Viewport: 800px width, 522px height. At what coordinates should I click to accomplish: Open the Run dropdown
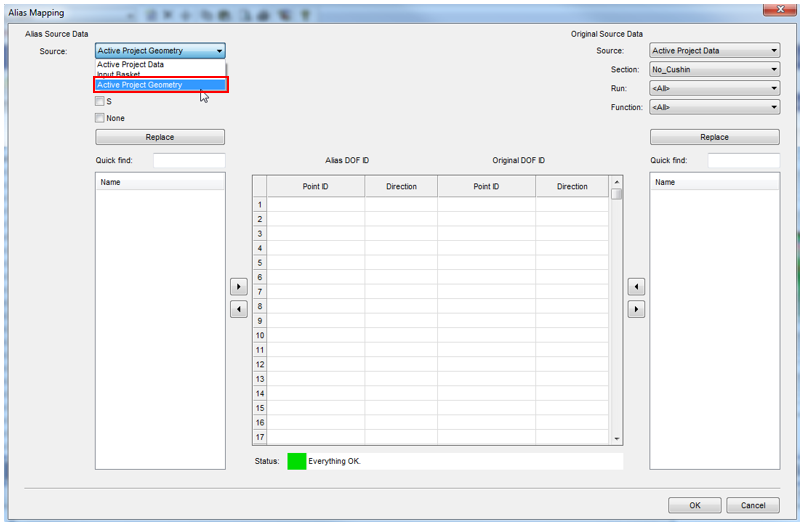coord(714,88)
